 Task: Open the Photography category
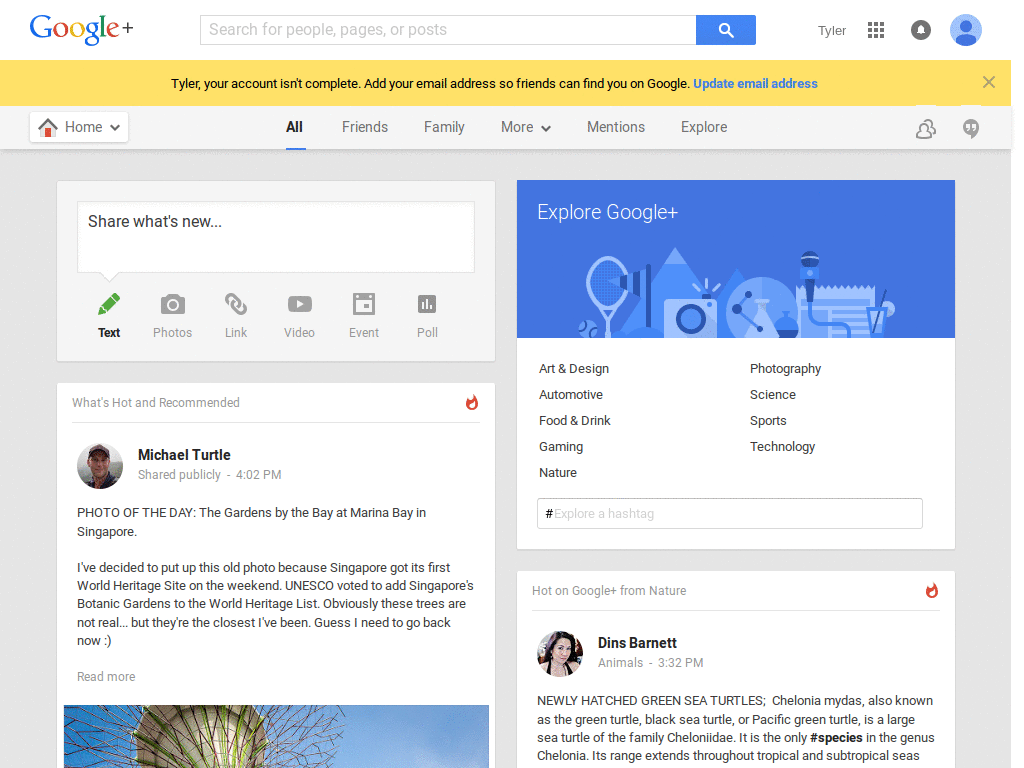pyautogui.click(x=786, y=368)
